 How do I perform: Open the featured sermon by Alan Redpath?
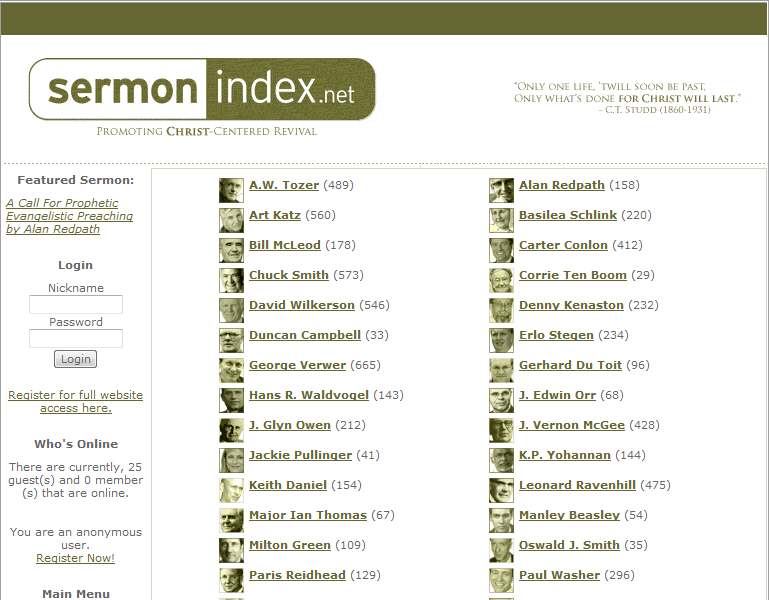70,216
